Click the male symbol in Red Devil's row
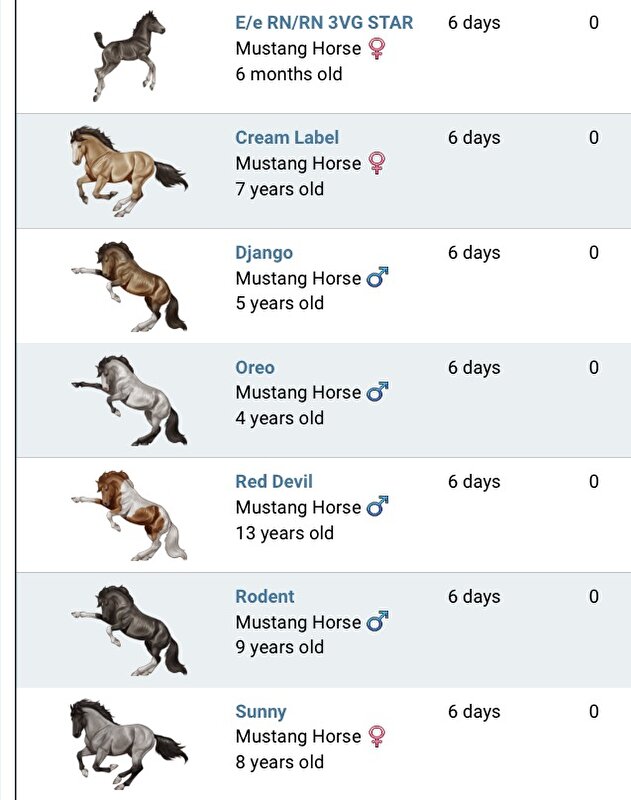The image size is (631, 800). pyautogui.click(x=377, y=506)
